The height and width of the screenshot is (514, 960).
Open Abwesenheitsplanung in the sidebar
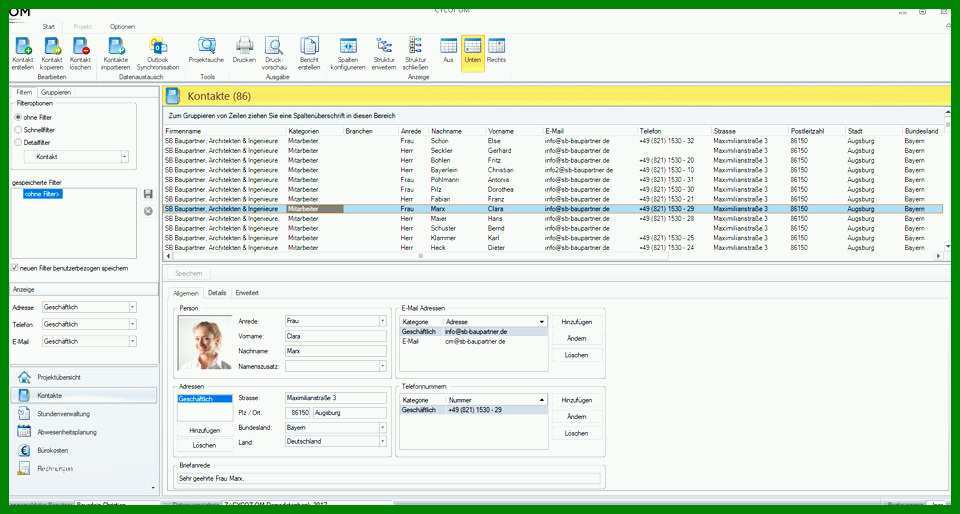84,432
